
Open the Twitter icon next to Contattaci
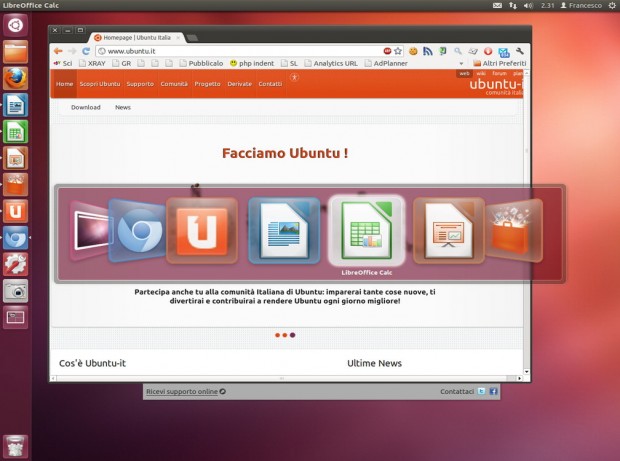click(481, 391)
